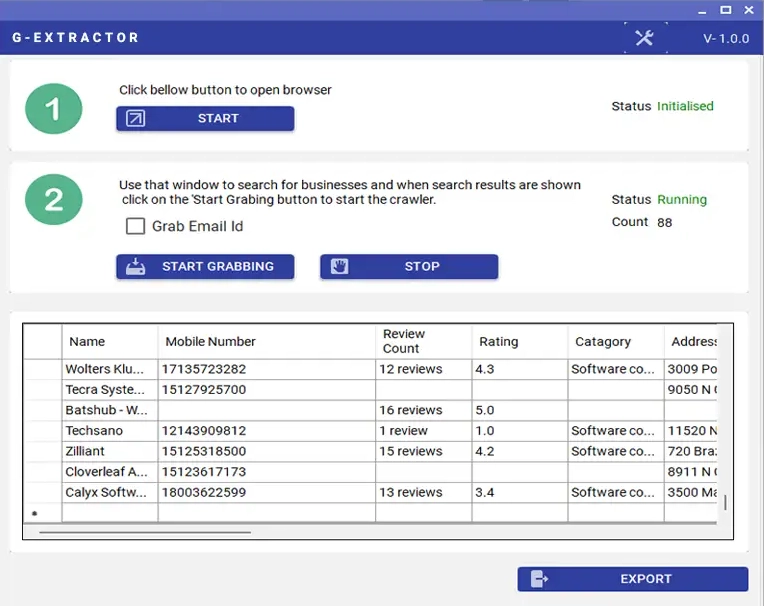This screenshot has height=606, width=764.
Task: Click the table's horizontal scrollbar thumb
Action: click(x=145, y=532)
